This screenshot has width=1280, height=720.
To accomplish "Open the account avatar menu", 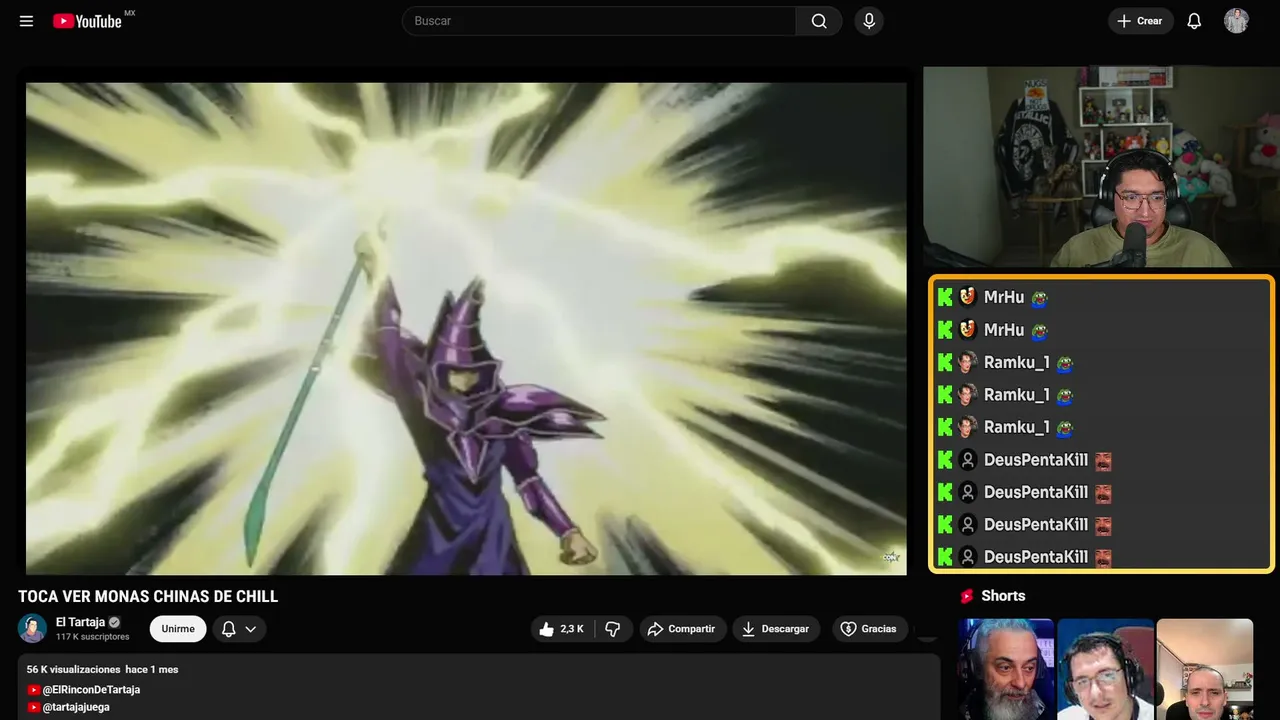I will (1237, 21).
